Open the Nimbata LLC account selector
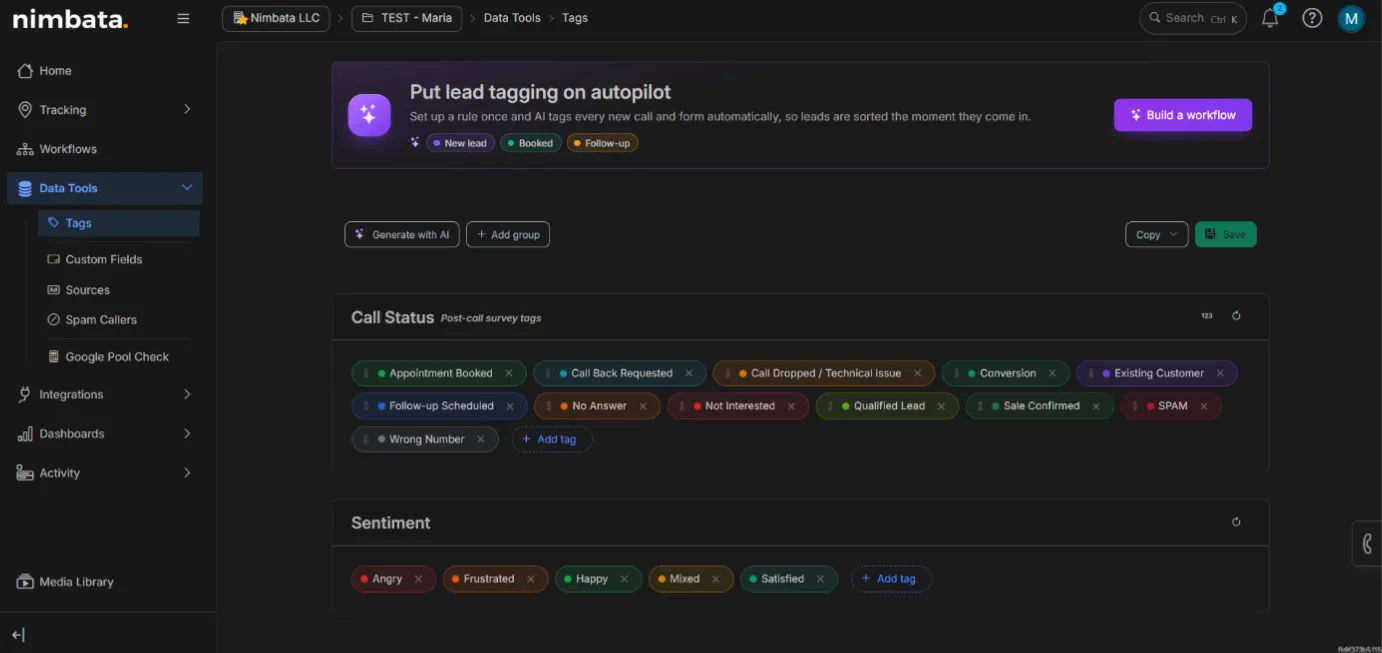The image size is (1382, 653). [x=276, y=18]
